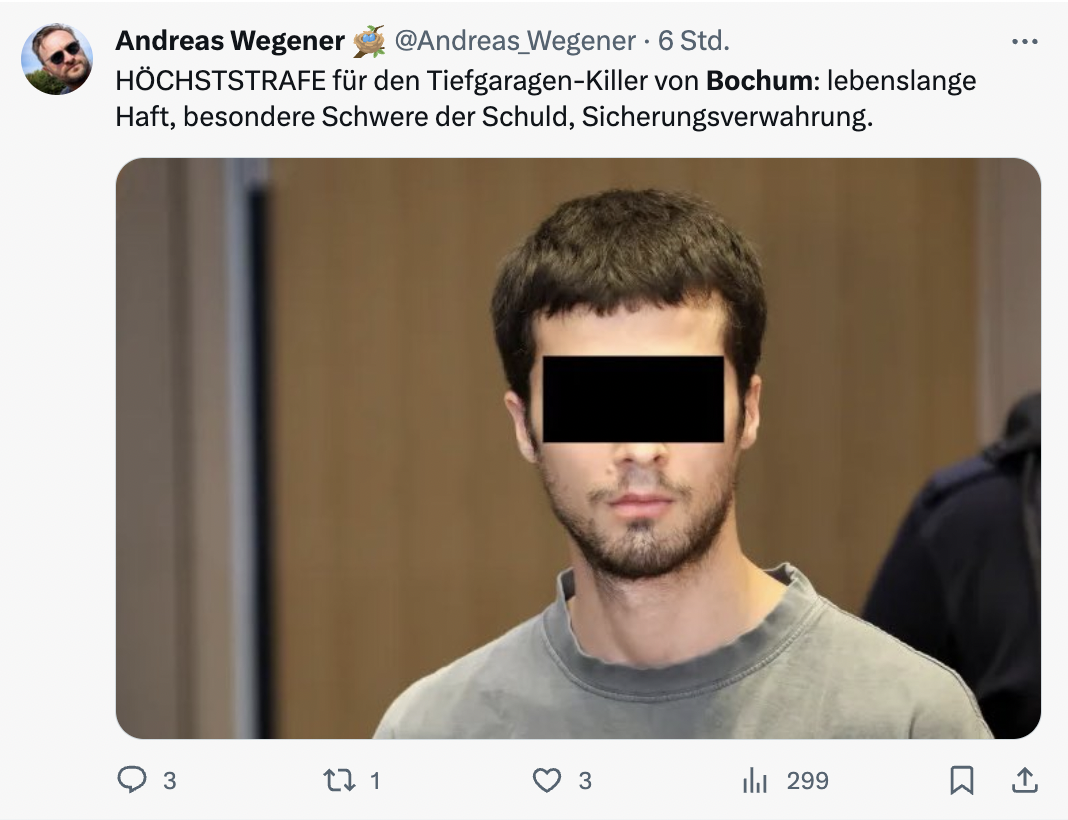
Task: Click the retweet count 1
Action: pos(375,780)
